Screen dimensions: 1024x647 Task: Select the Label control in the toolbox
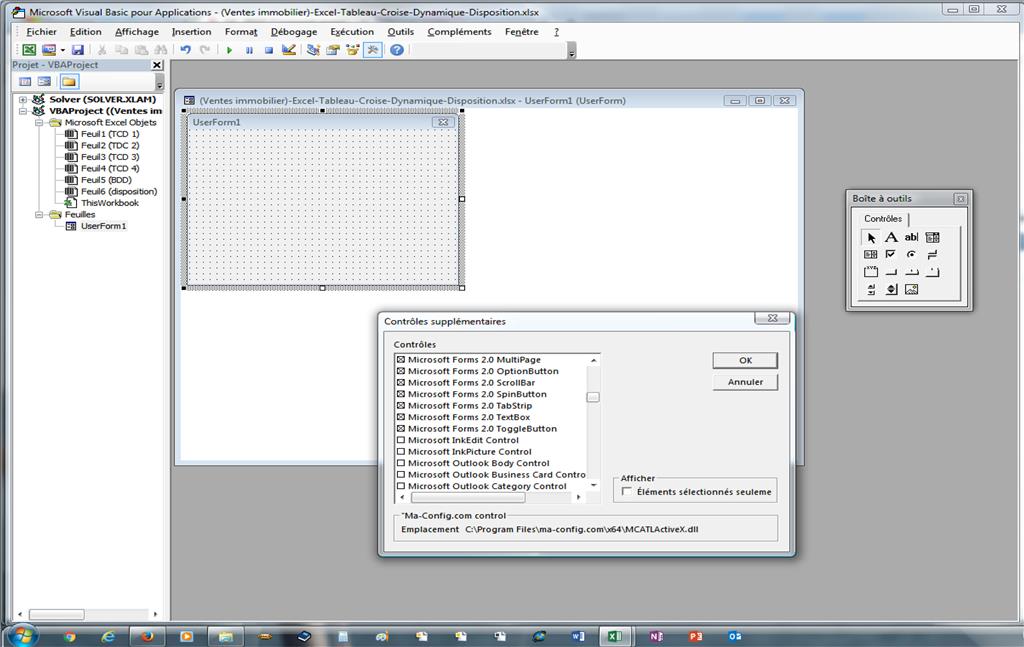(x=891, y=237)
